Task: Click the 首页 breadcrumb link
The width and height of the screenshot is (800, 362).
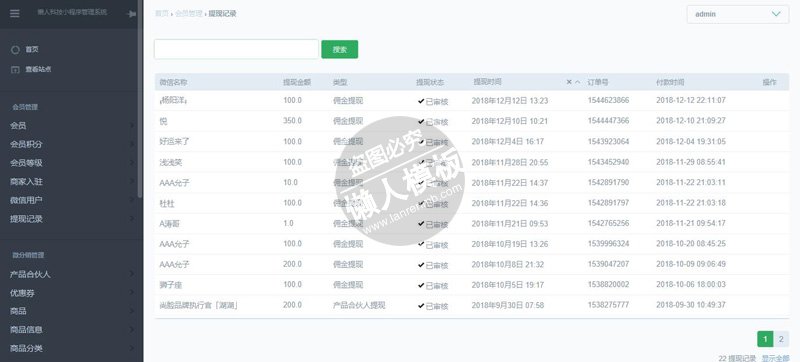Action: 162,14
